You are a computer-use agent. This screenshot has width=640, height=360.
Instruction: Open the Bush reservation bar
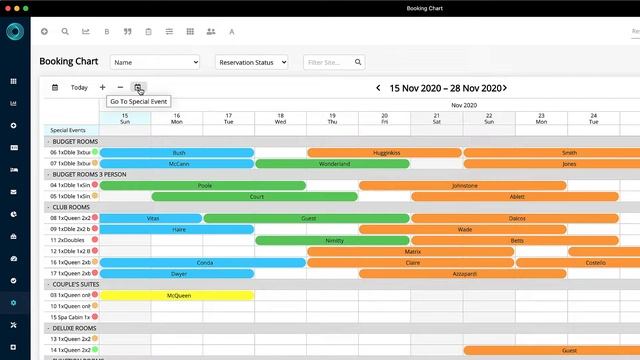coord(177,153)
